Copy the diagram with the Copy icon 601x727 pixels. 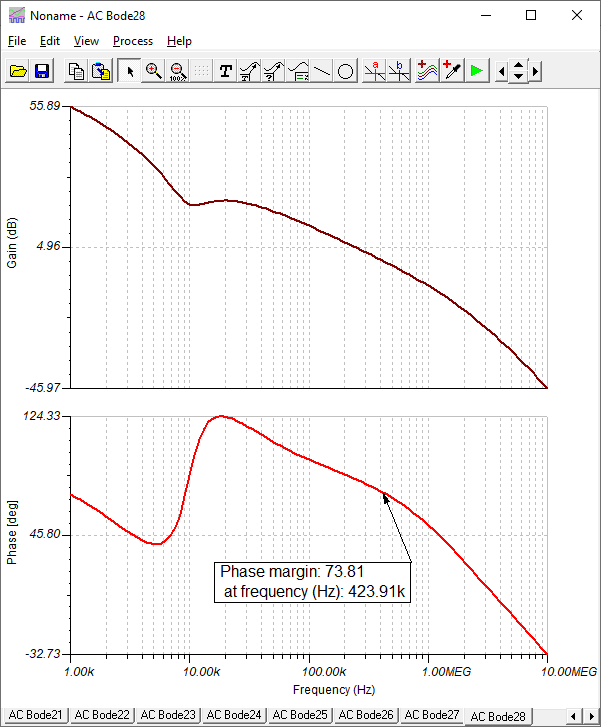(x=76, y=71)
